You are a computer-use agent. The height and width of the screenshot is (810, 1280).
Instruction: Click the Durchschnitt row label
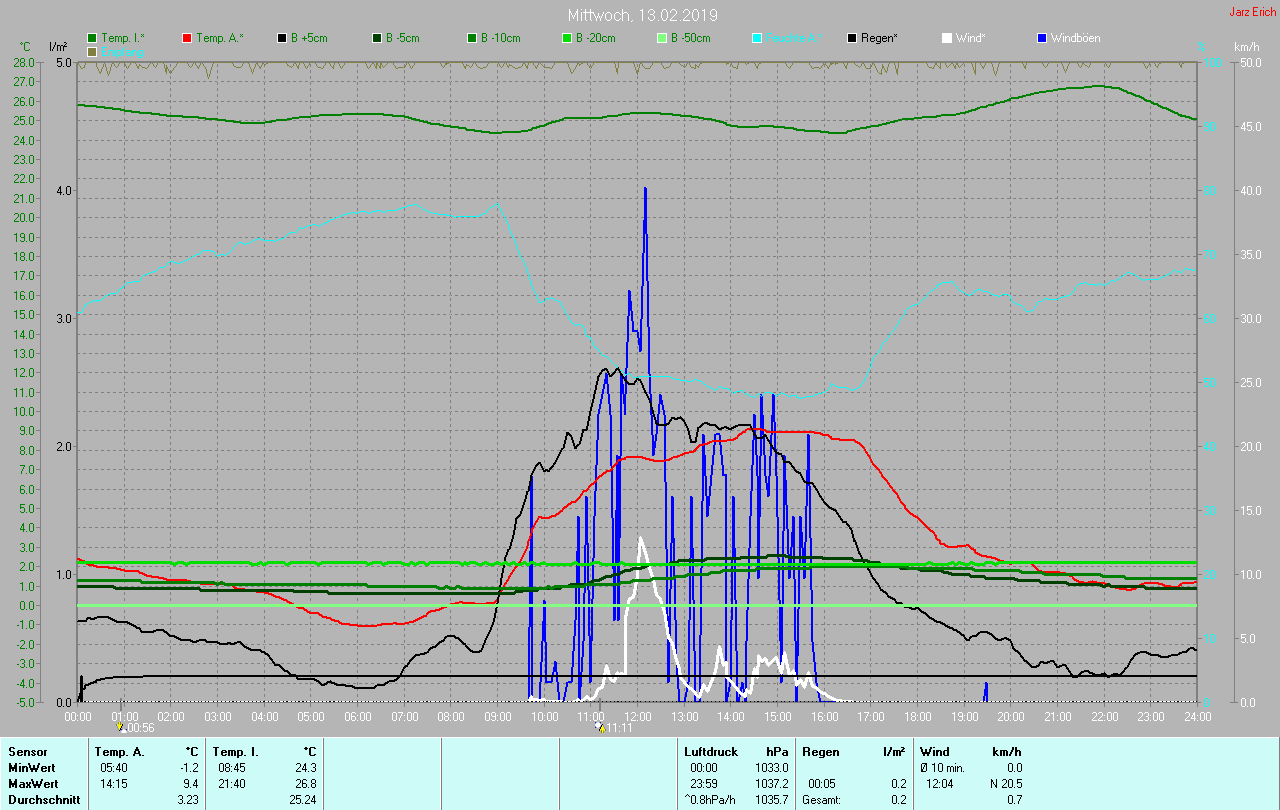click(41, 799)
